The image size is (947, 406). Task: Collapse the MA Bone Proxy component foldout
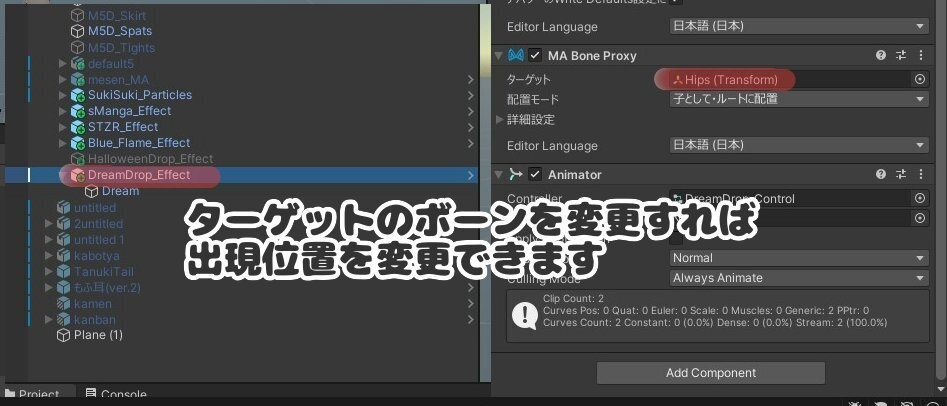pyautogui.click(x=498, y=56)
